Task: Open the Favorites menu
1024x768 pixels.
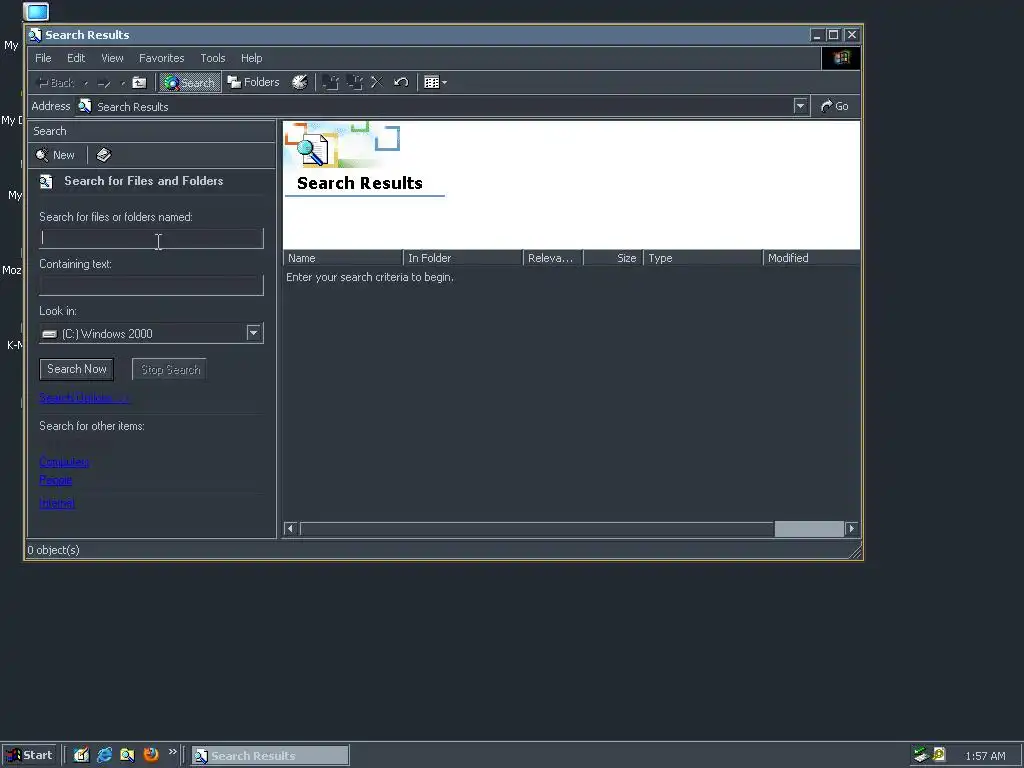Action: click(x=161, y=58)
